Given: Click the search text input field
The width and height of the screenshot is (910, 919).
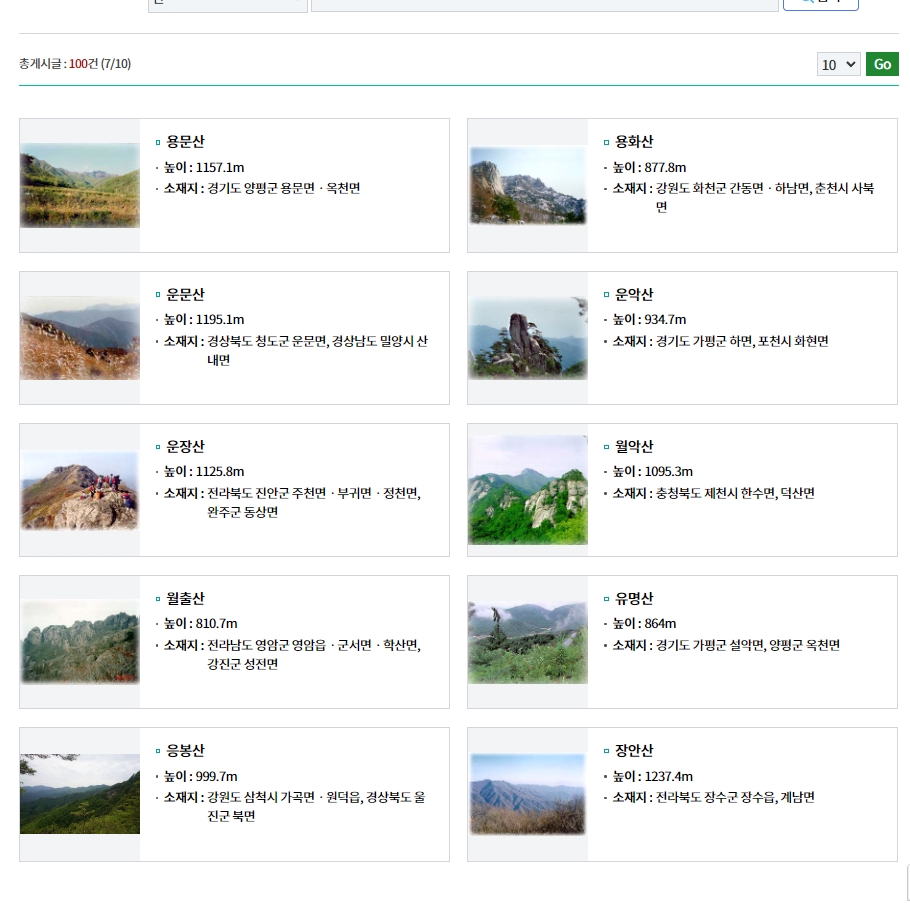Looking at the screenshot, I should coord(544,5).
